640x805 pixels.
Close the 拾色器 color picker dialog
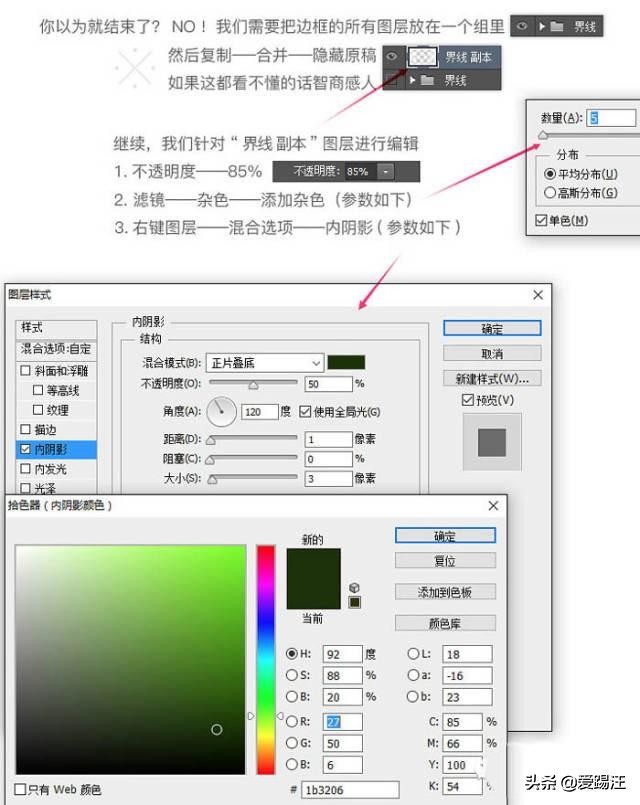[x=493, y=506]
